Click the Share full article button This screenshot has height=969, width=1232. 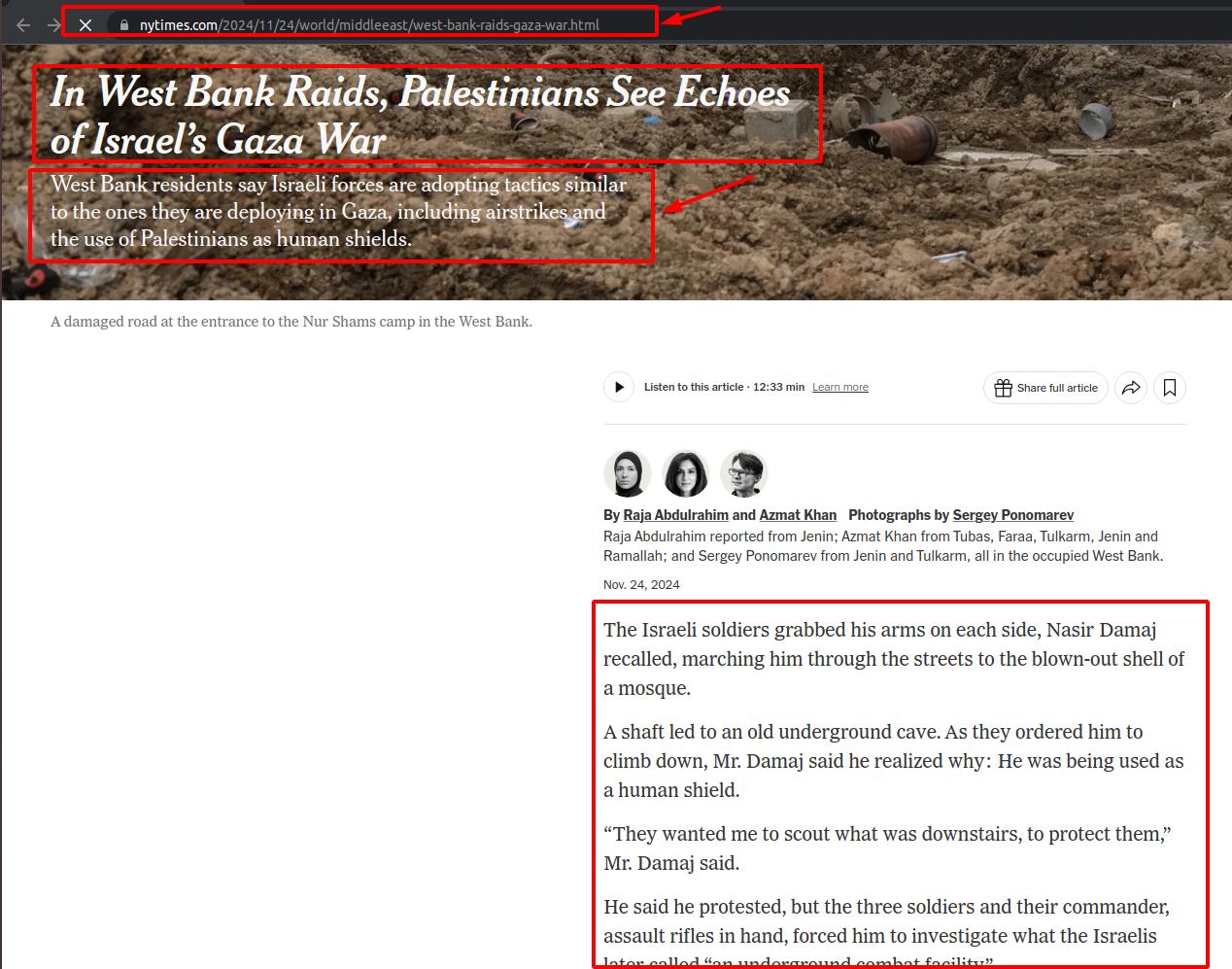[x=1045, y=388]
